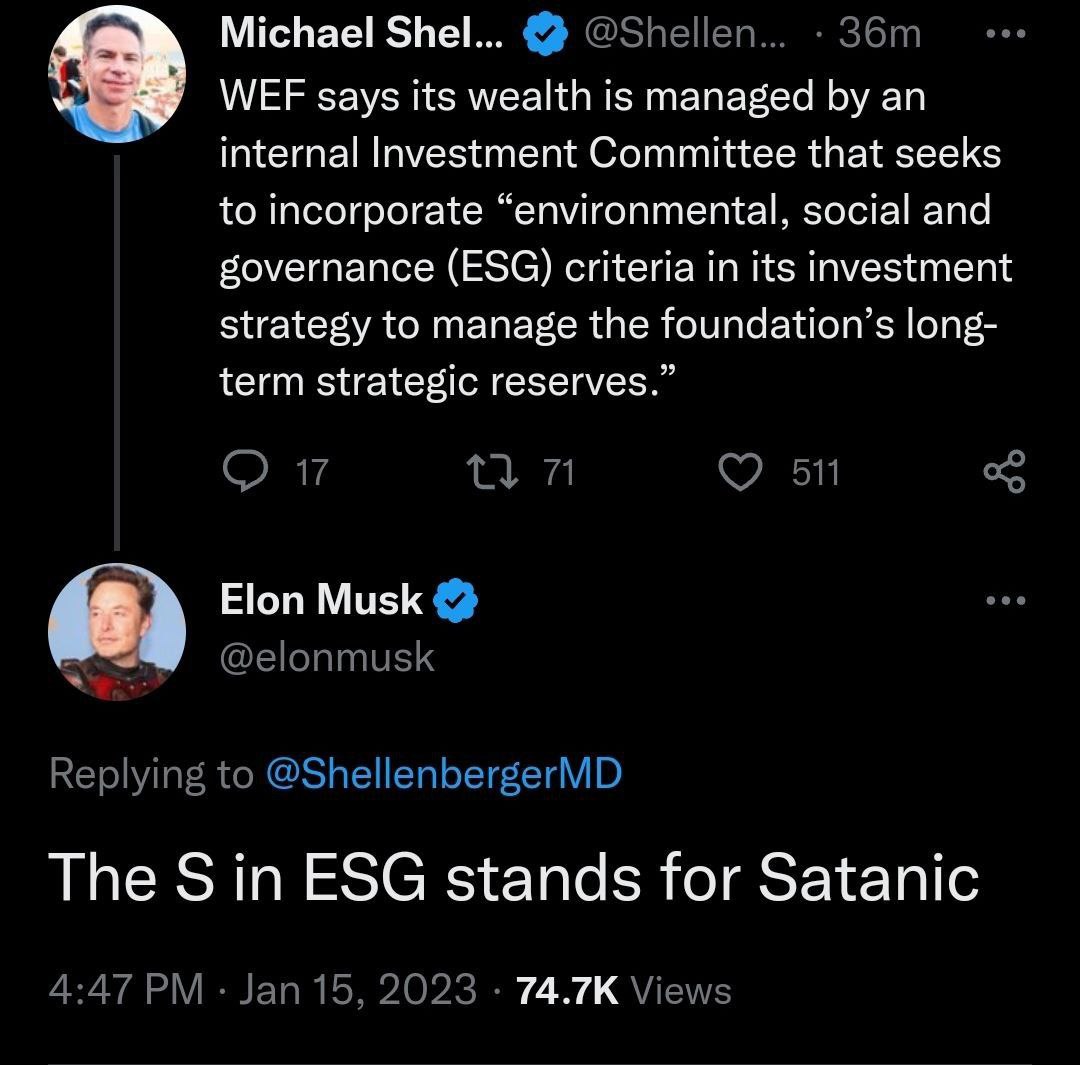The width and height of the screenshot is (1080, 1065).
Task: Click the retweet icon on Shellenberger's tweet
Action: pos(492,472)
